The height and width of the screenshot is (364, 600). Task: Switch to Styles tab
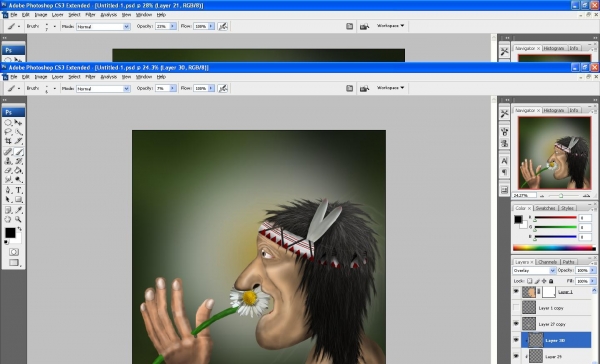pyautogui.click(x=567, y=208)
